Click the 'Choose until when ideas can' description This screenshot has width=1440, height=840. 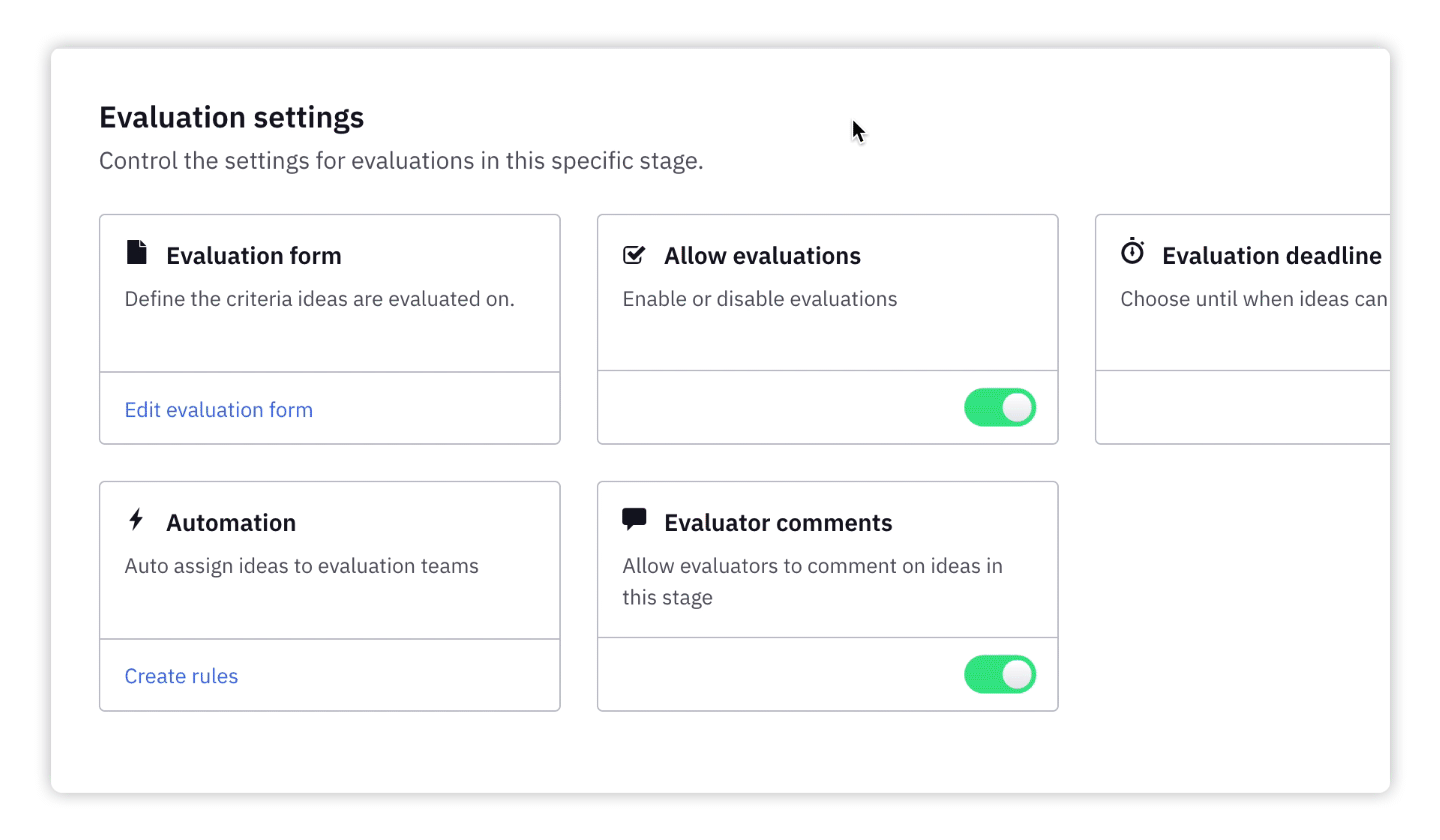click(1254, 299)
